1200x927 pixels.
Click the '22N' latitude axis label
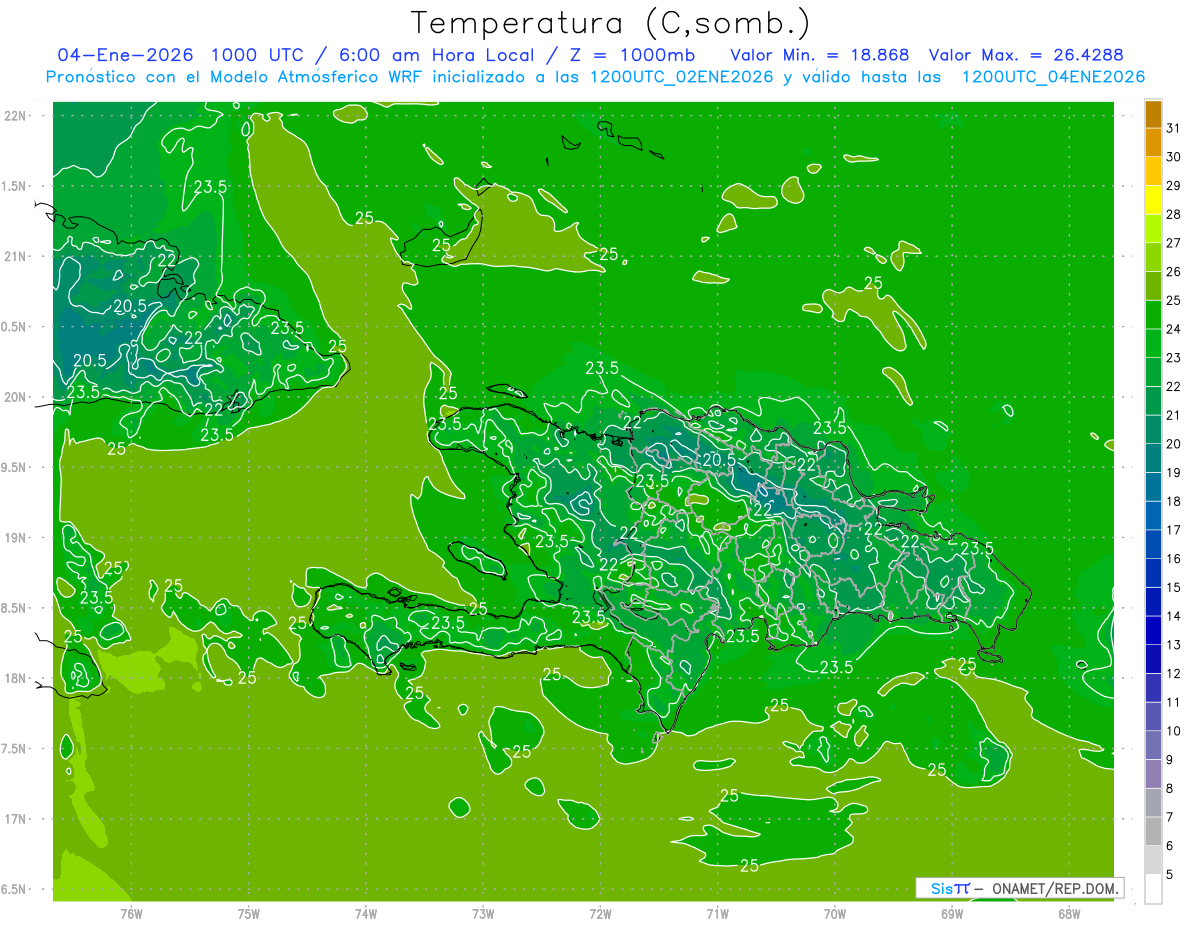tap(15, 115)
